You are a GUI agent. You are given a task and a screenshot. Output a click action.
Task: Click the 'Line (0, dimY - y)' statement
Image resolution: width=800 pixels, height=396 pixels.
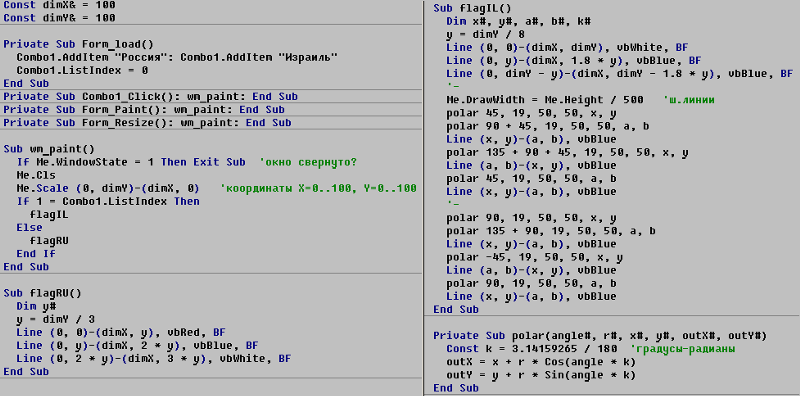coord(619,74)
